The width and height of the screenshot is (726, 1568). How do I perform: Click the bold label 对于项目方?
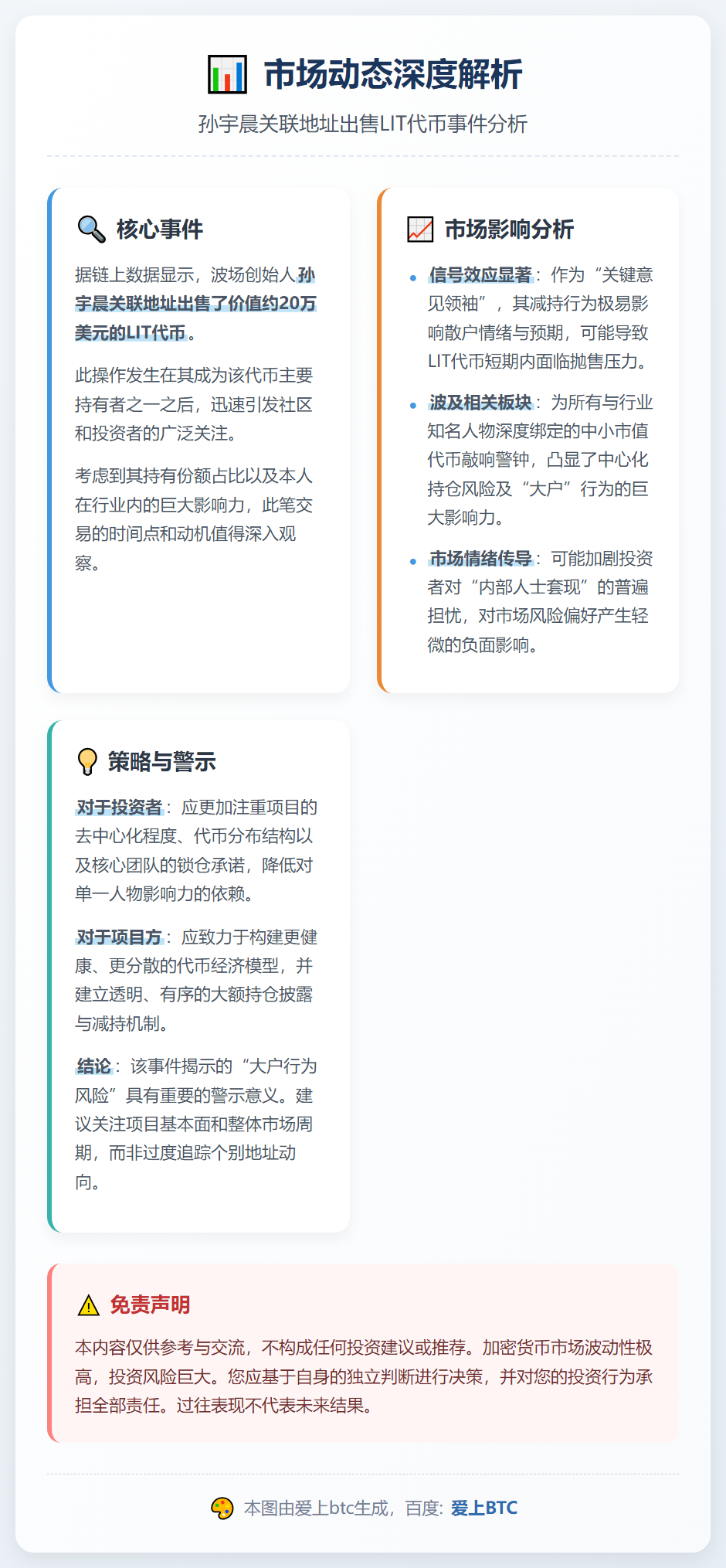[119, 937]
